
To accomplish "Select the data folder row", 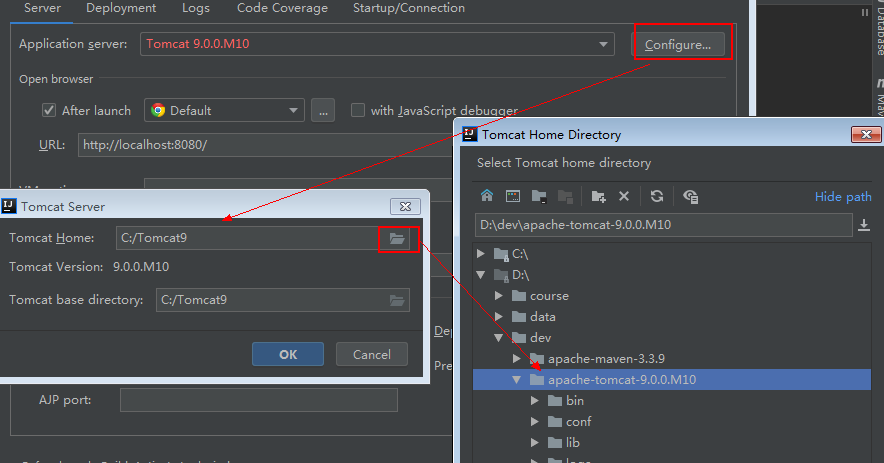I will point(671,316).
